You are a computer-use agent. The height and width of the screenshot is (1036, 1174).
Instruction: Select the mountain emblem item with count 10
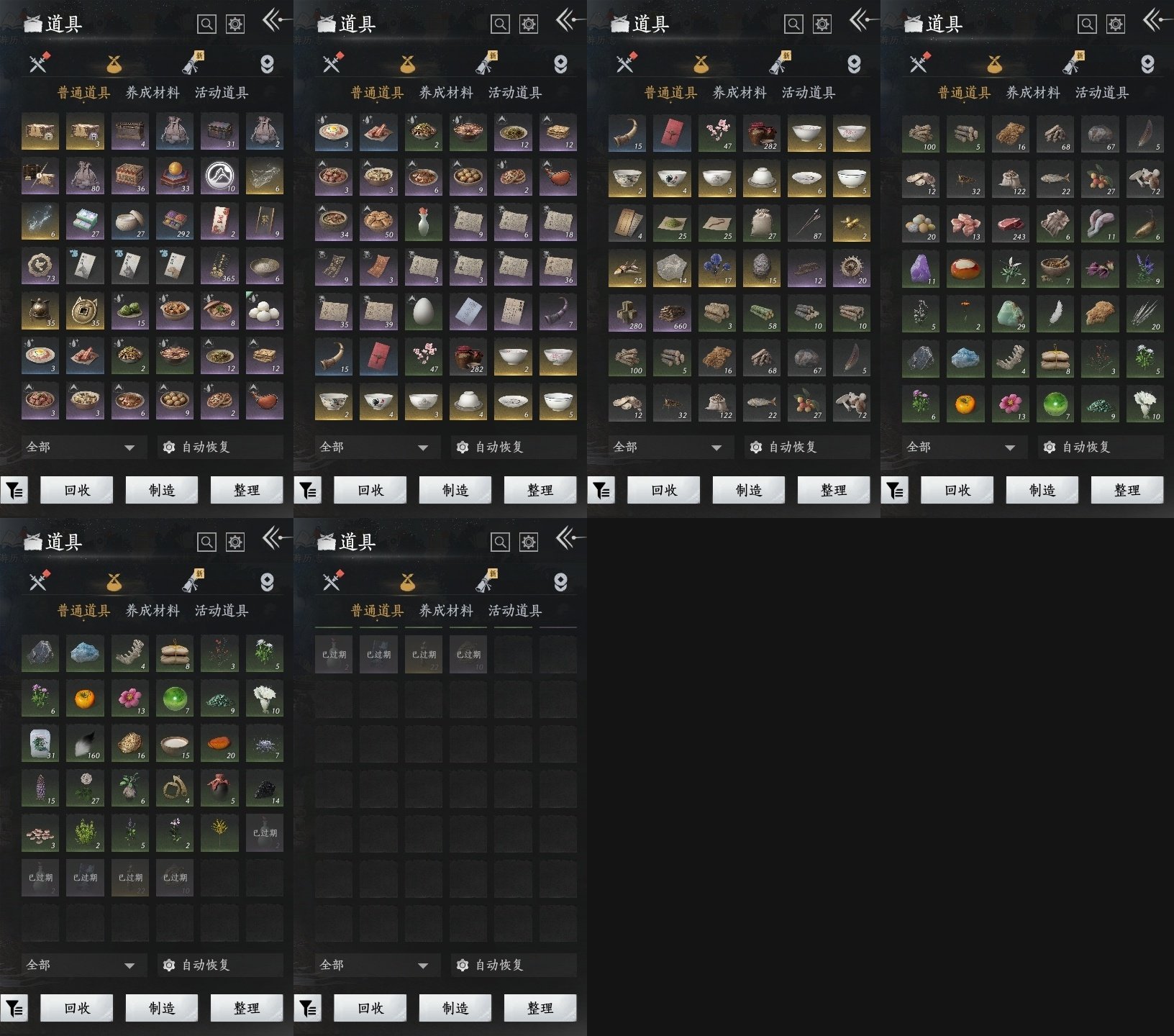[219, 176]
